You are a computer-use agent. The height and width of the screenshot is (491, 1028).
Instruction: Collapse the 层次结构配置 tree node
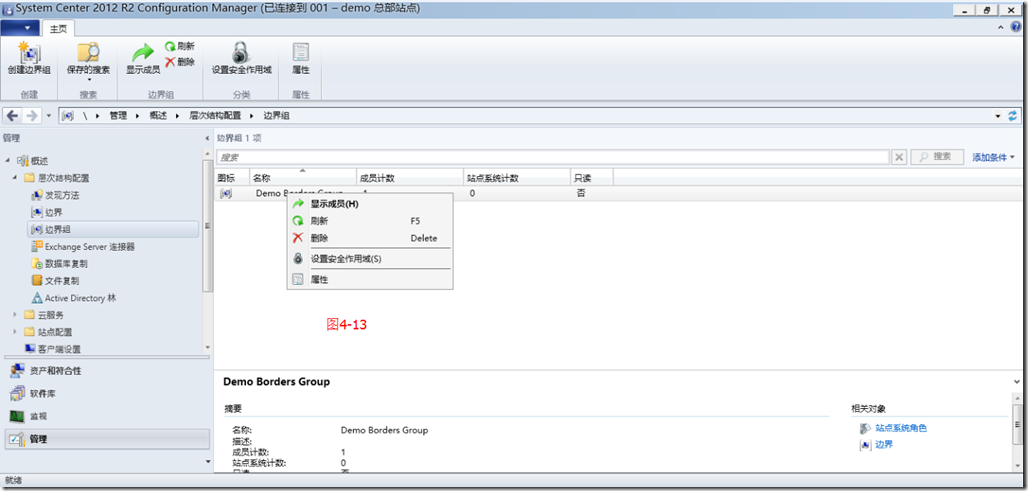14,178
